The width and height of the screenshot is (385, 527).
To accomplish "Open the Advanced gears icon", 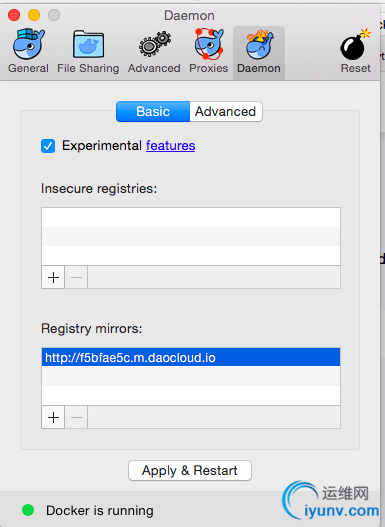I will point(155,44).
